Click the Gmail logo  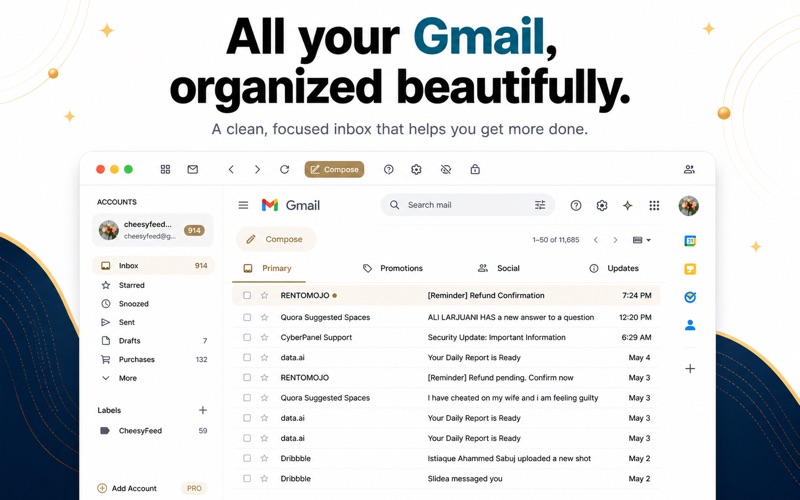[x=291, y=205]
